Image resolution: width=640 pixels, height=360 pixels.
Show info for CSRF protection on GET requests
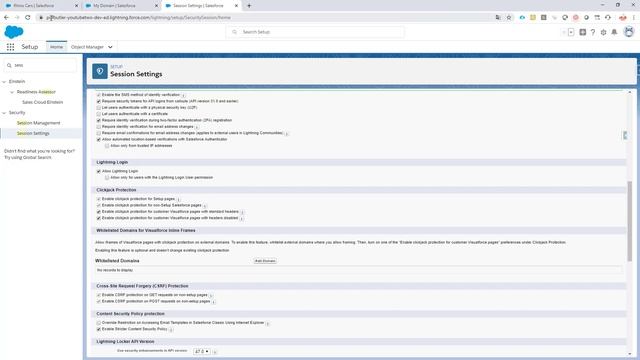(211, 295)
